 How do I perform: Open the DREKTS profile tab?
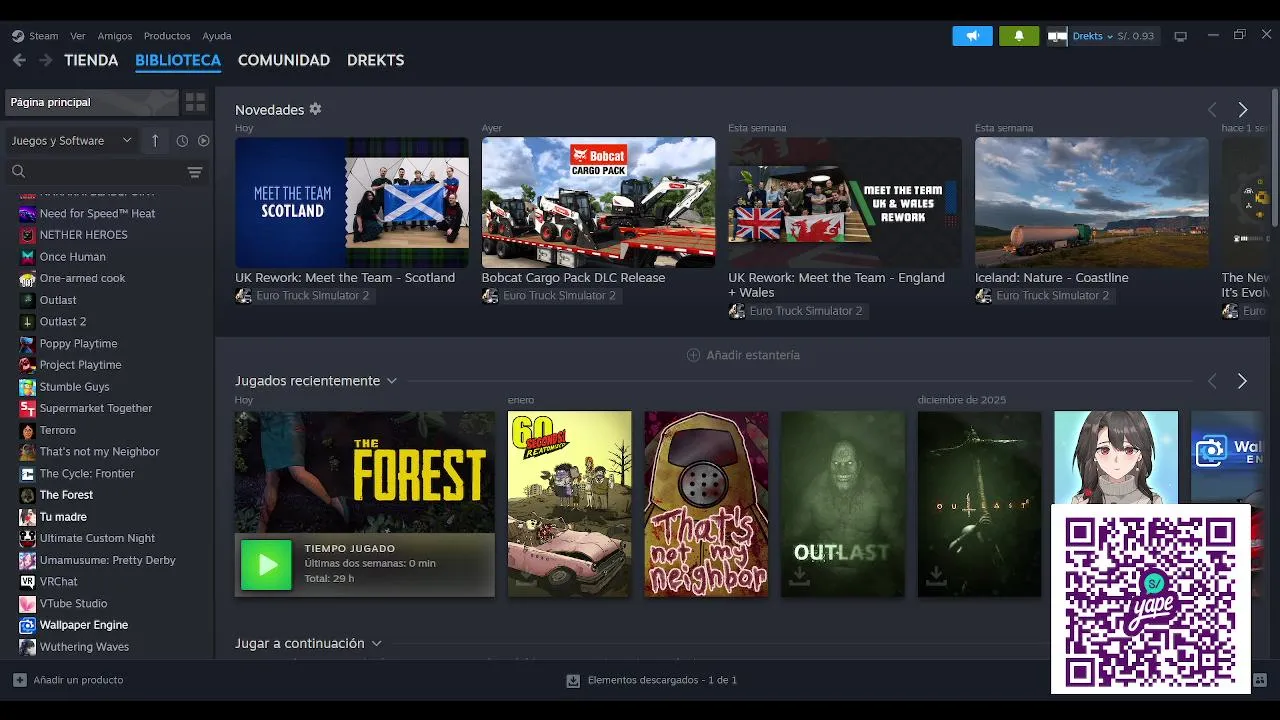(x=375, y=60)
